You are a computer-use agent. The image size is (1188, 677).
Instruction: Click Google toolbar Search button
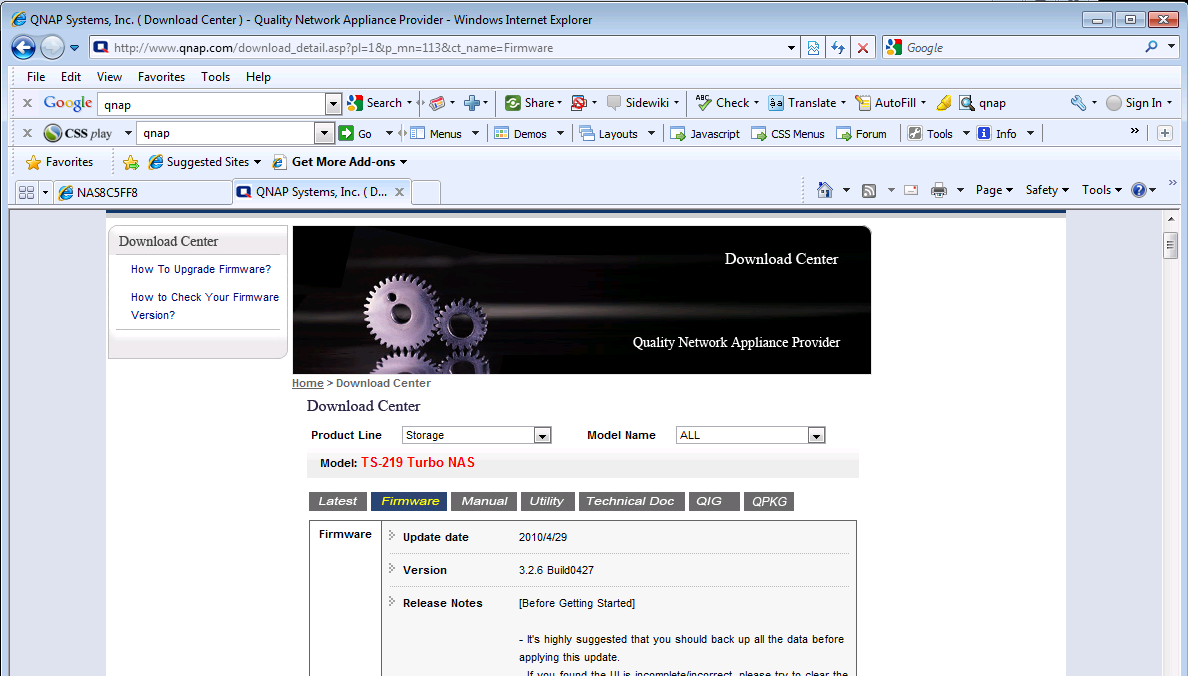(x=376, y=103)
